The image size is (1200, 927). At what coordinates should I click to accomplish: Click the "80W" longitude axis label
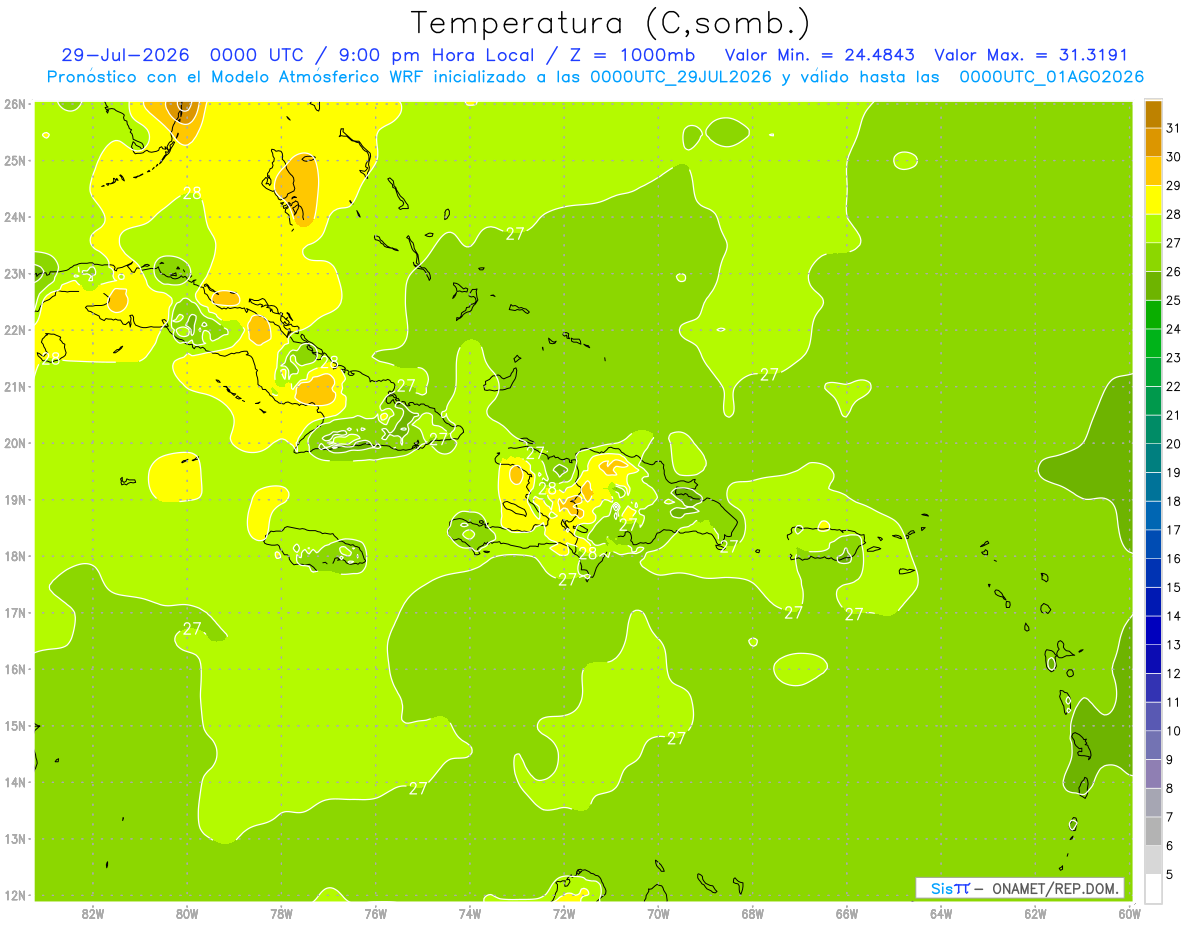point(187,913)
